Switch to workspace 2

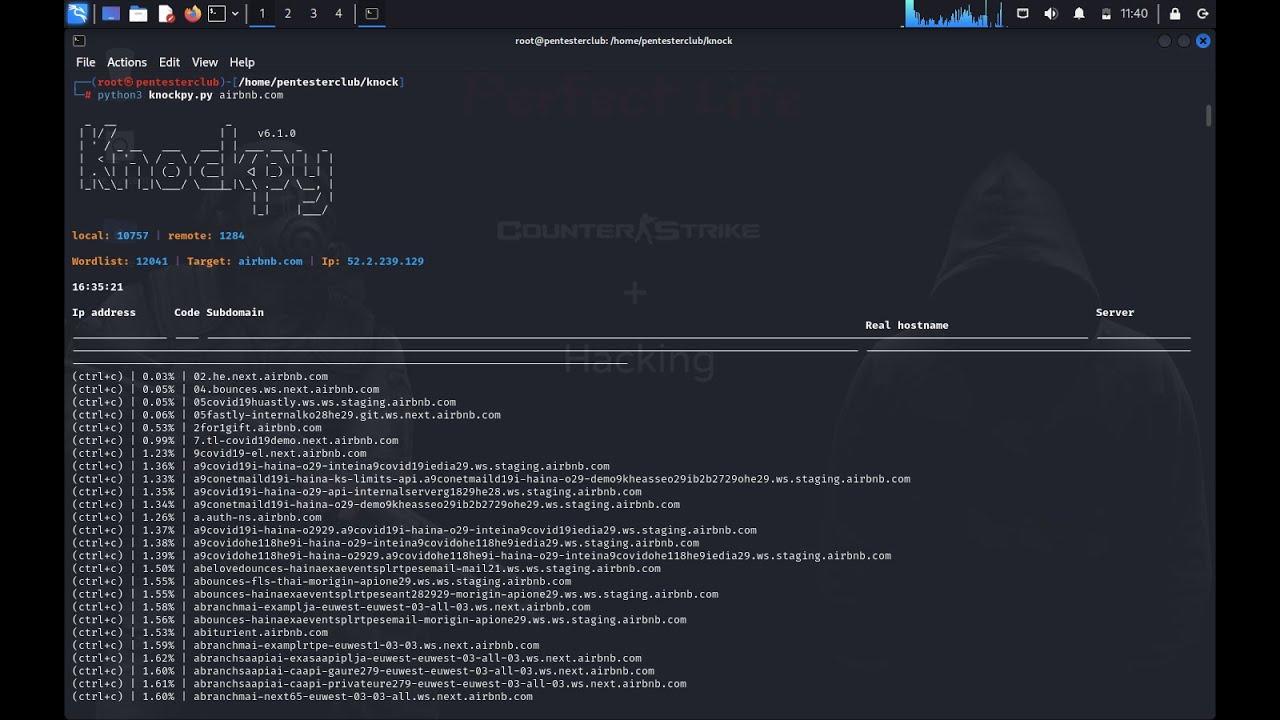coord(288,14)
